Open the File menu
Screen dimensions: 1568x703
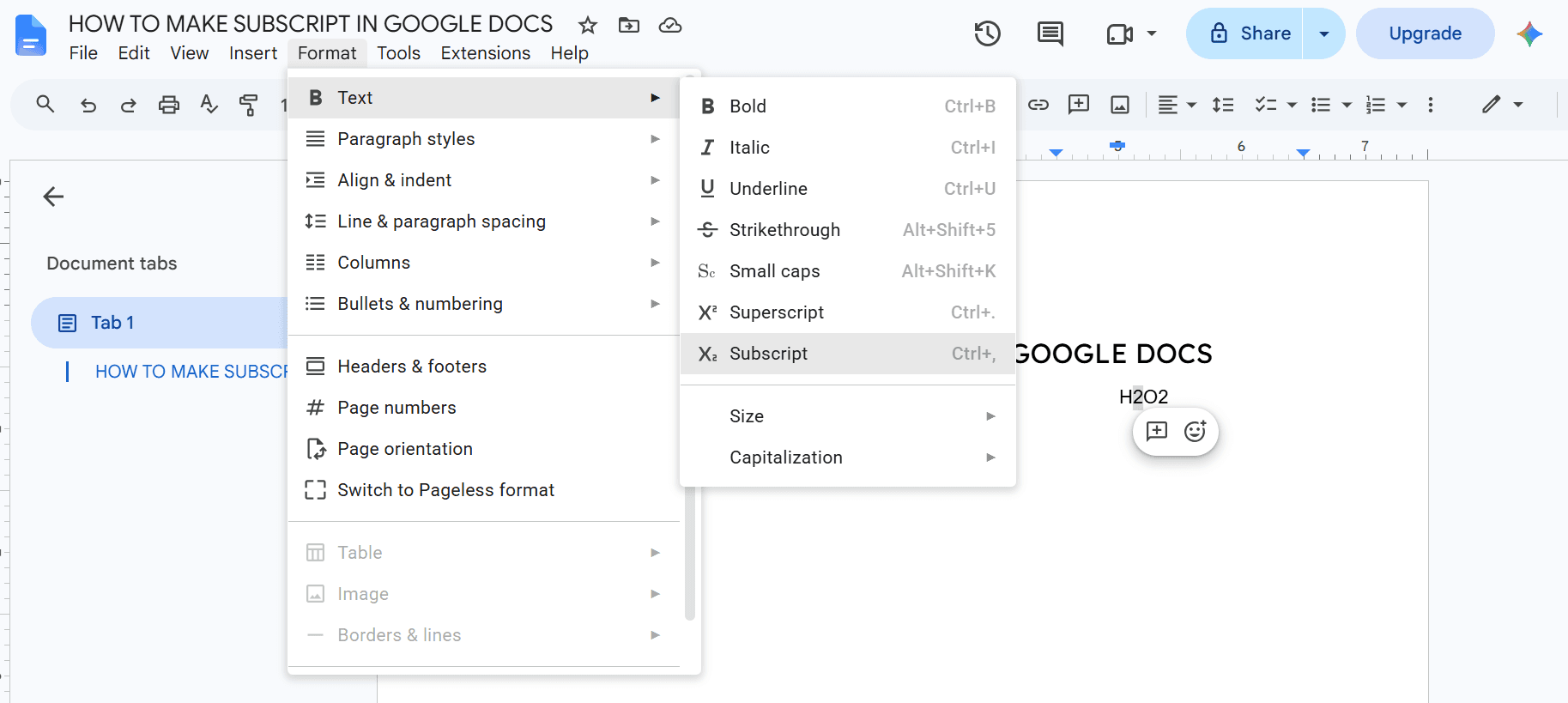(x=83, y=53)
